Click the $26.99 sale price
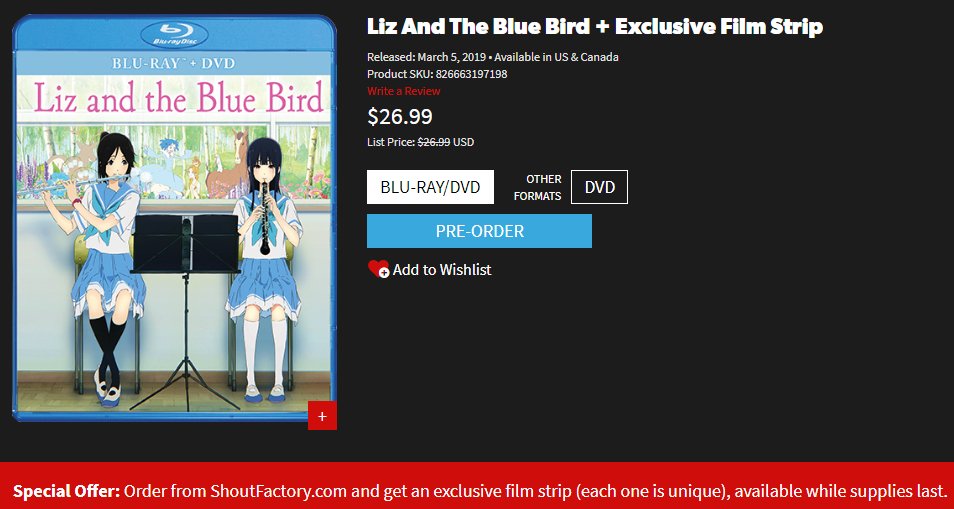This screenshot has height=509, width=954. tap(400, 116)
